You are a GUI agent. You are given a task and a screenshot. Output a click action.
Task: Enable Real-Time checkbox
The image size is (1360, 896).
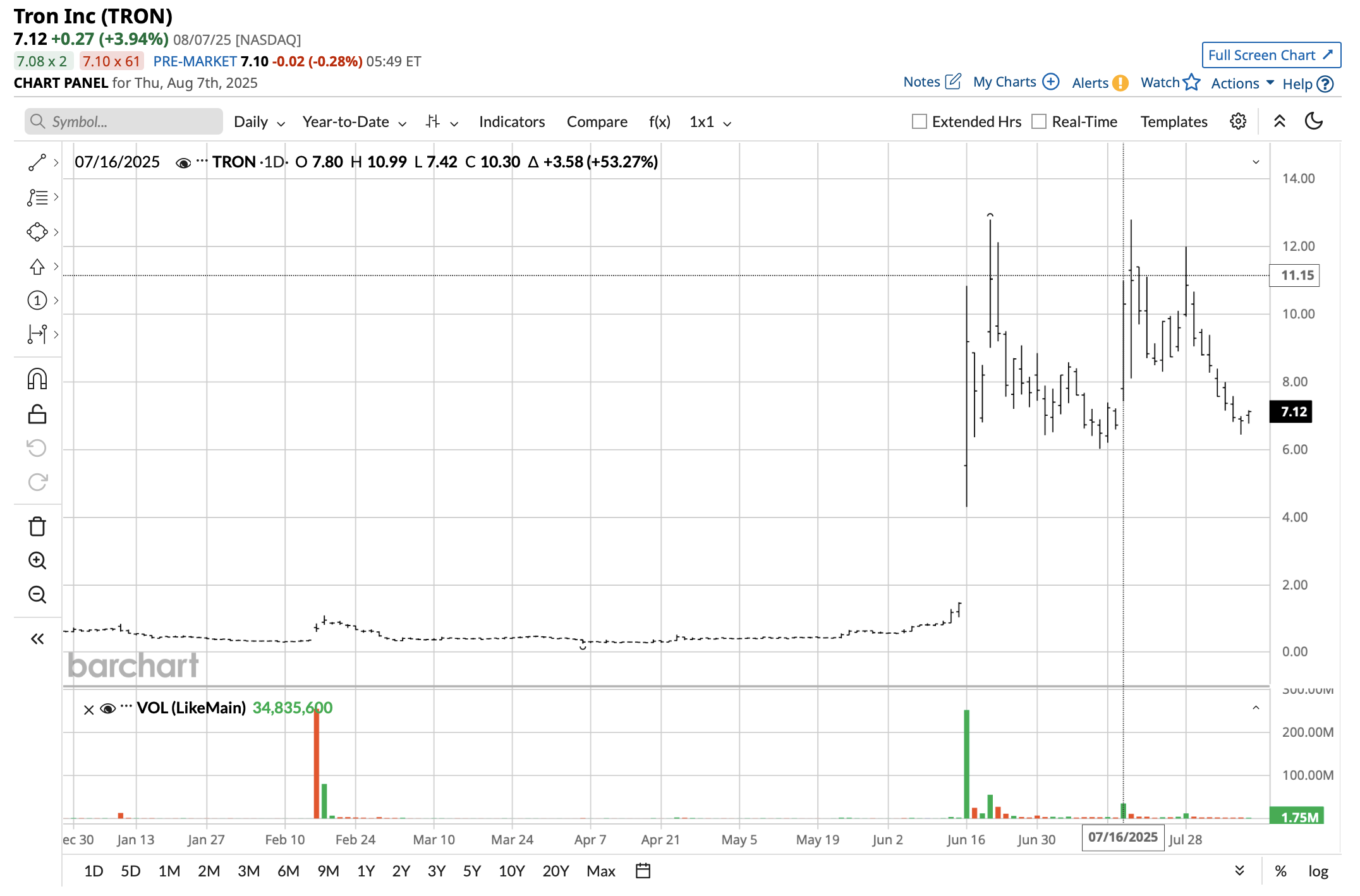[x=1039, y=121]
